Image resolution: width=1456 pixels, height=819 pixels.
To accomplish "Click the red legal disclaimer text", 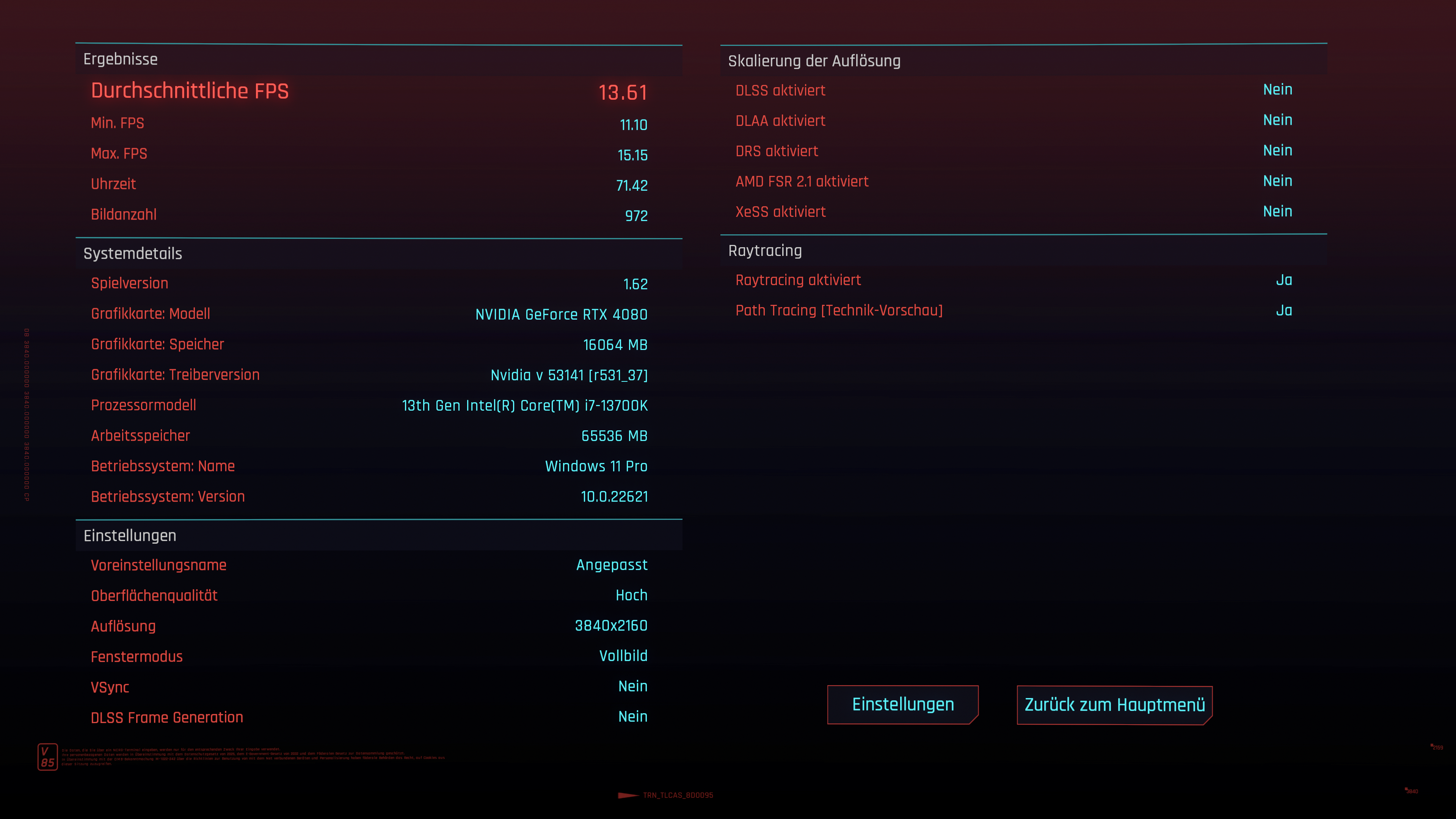I will point(253,757).
